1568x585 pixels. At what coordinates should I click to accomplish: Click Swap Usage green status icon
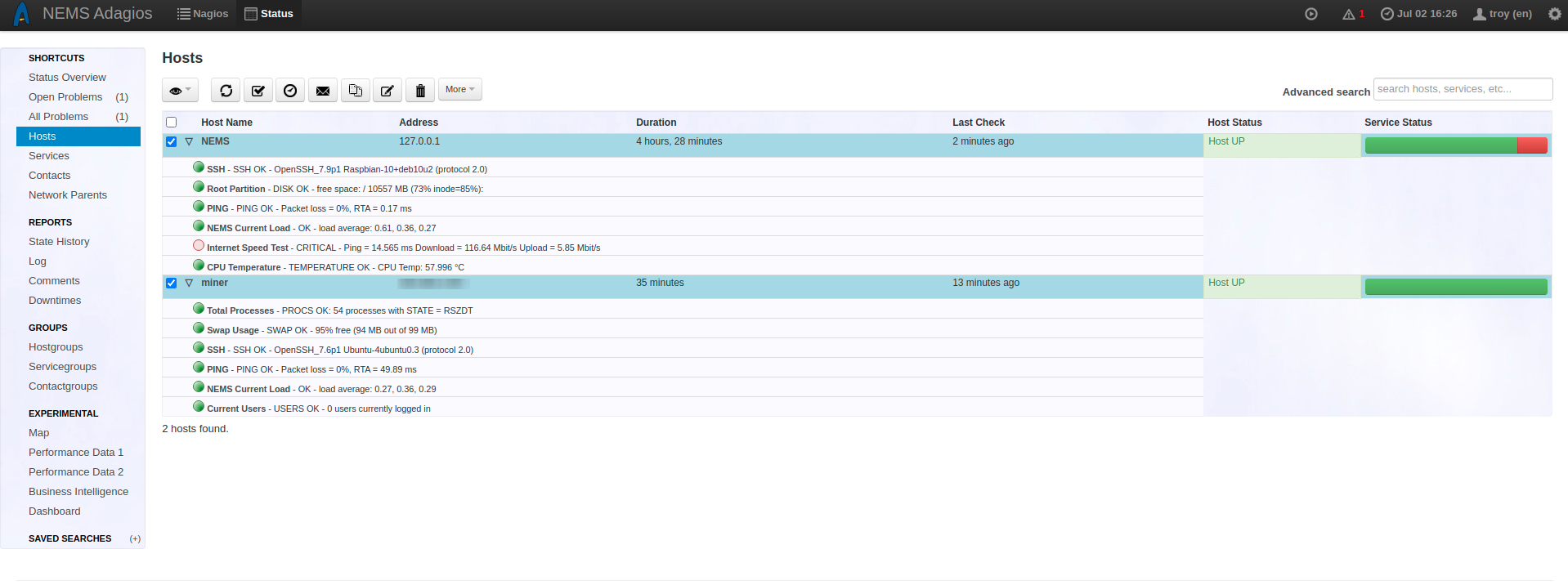199,328
